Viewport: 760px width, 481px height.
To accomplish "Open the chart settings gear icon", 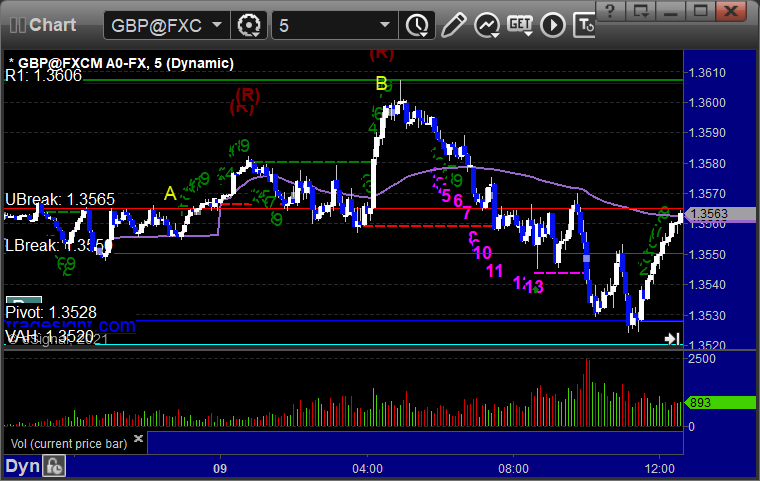I will coord(249,25).
